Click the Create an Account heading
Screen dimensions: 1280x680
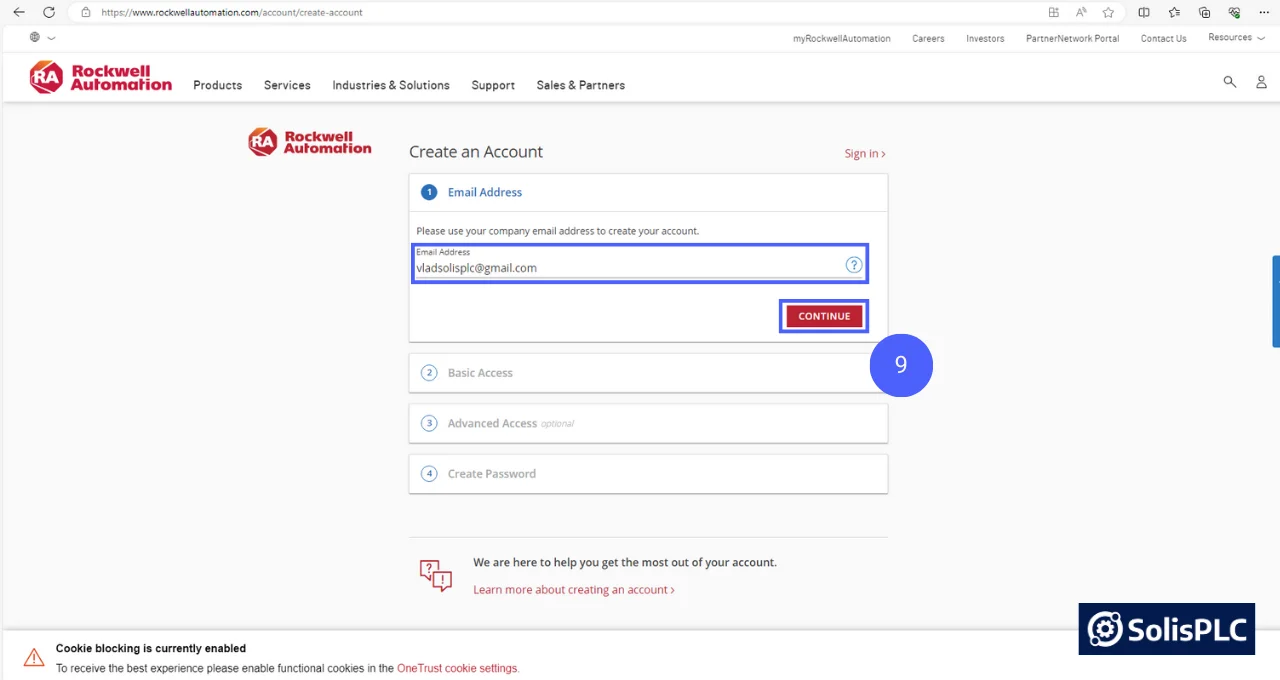click(x=476, y=152)
